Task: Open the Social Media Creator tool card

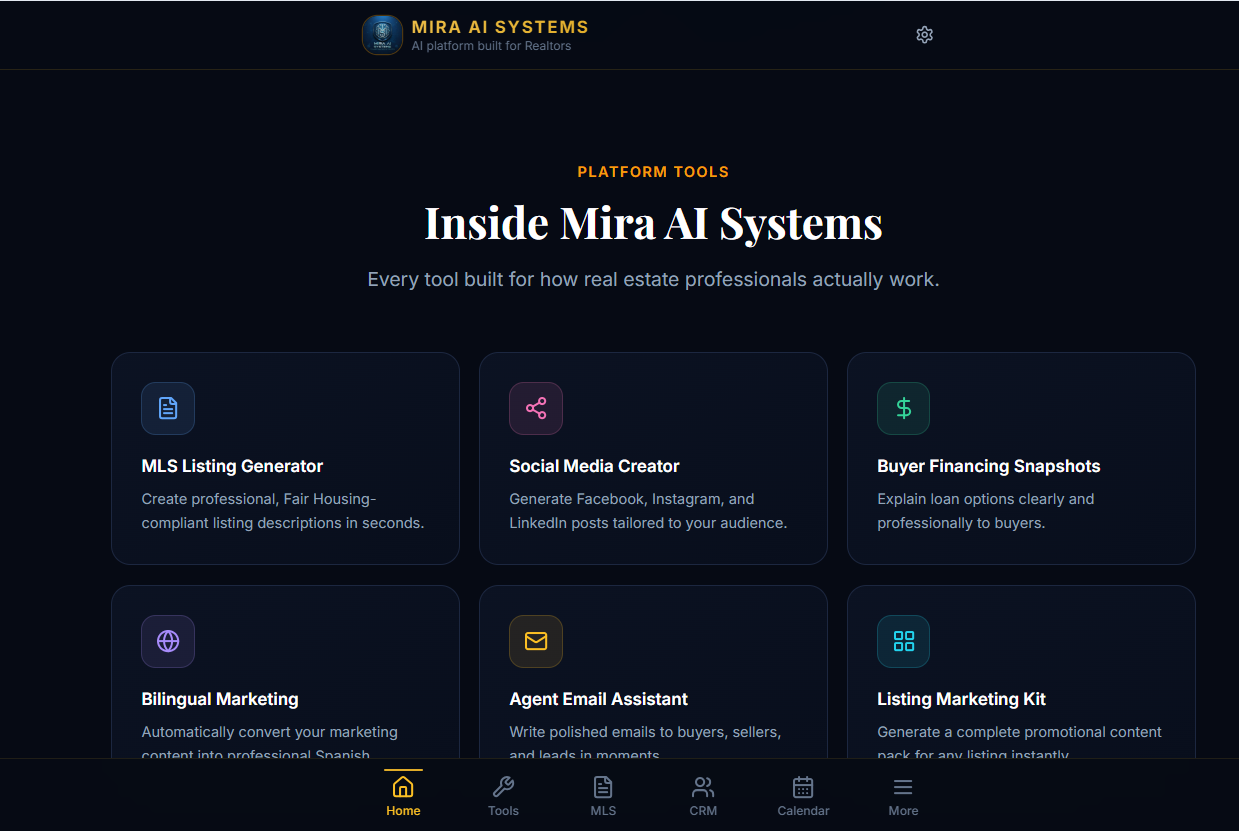Action: (x=653, y=458)
